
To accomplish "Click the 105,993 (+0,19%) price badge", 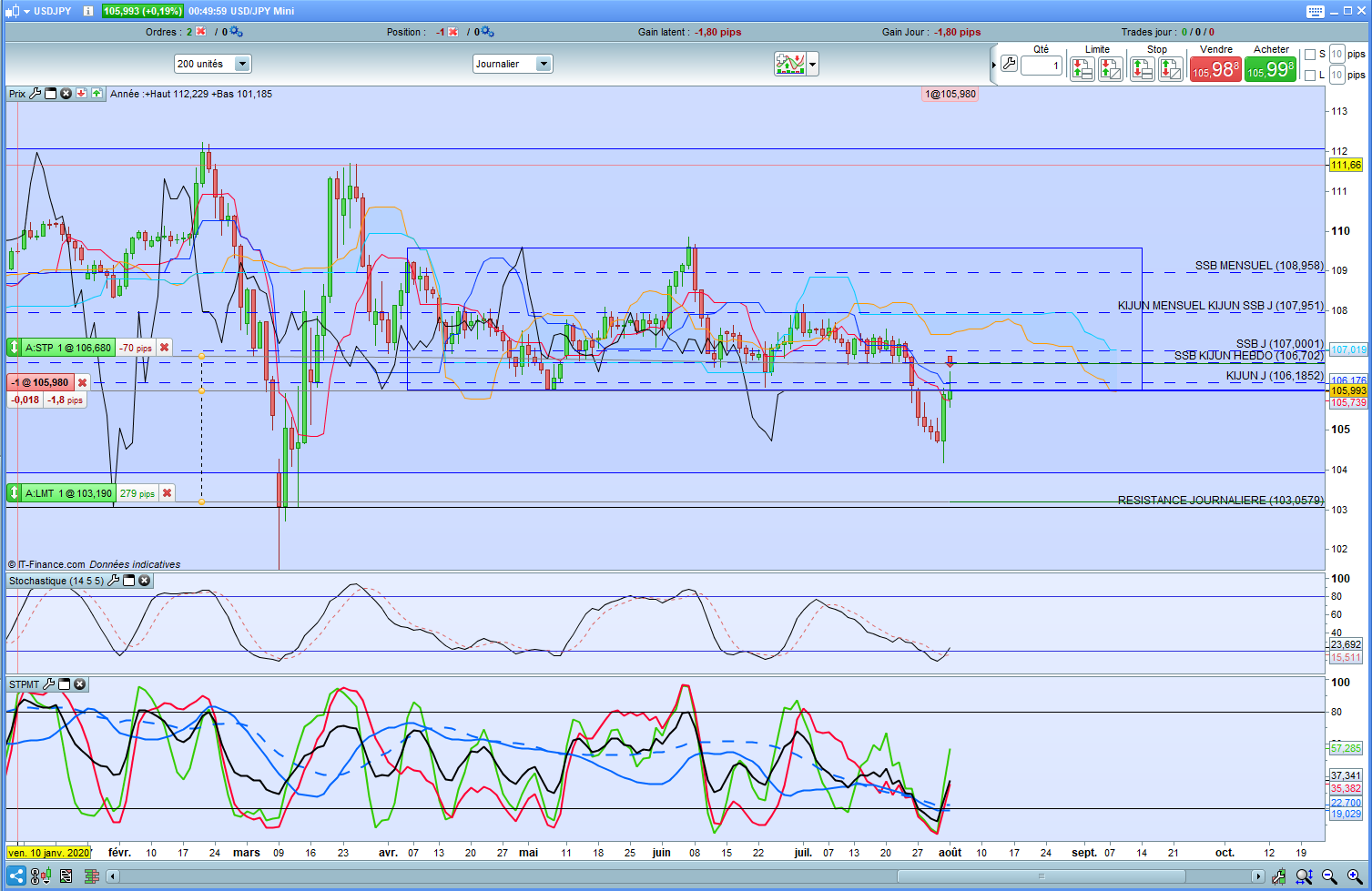I will click(142, 11).
